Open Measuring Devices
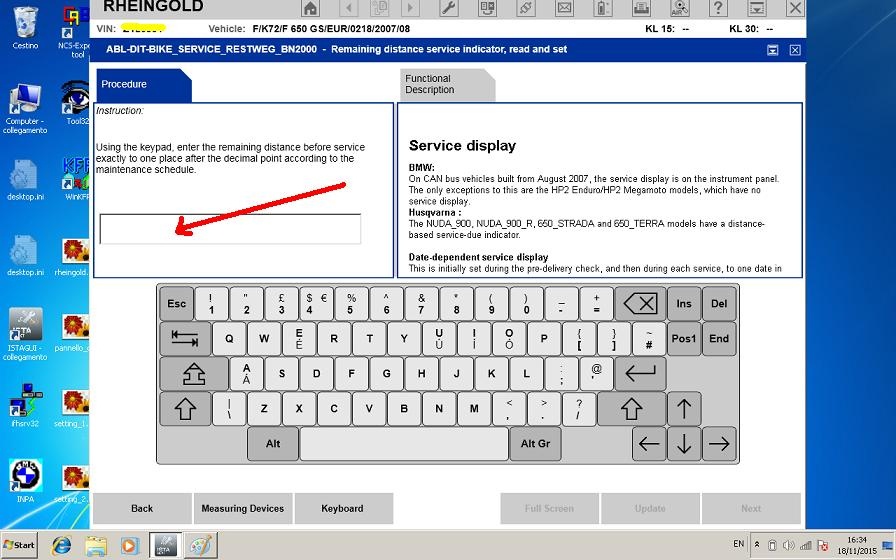 click(243, 509)
